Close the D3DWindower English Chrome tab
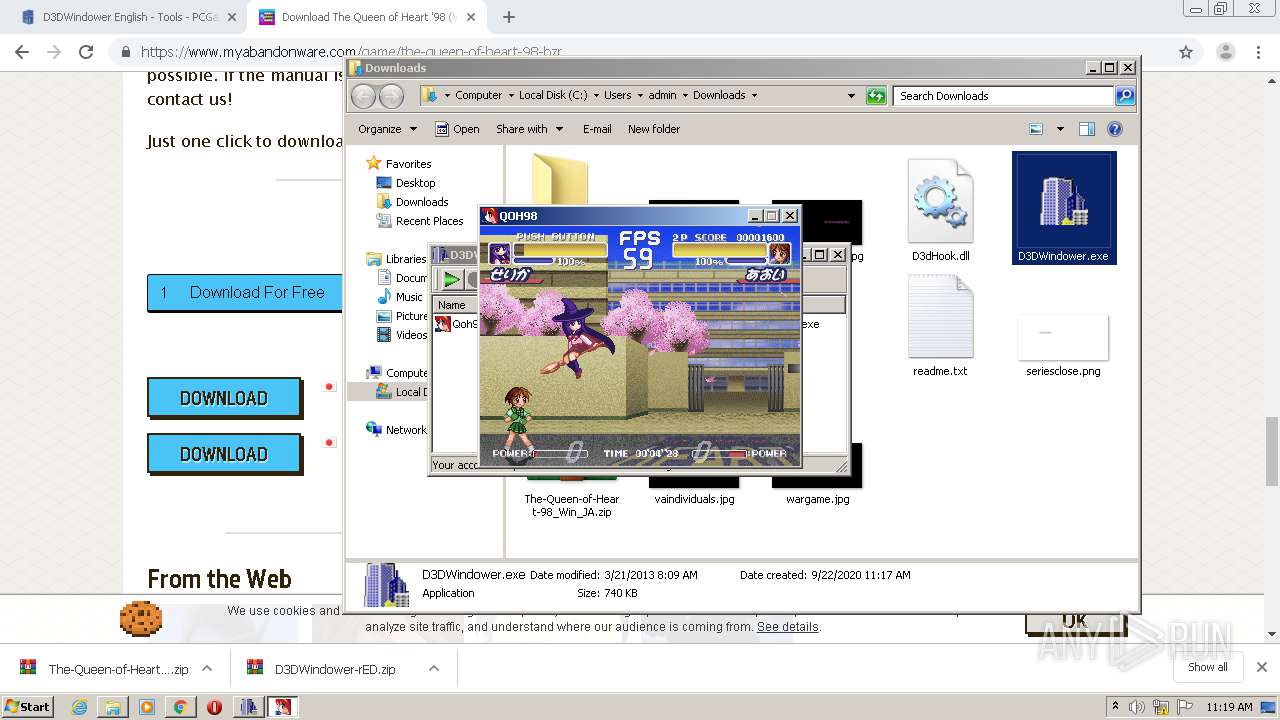This screenshot has width=1280, height=720. tap(232, 17)
